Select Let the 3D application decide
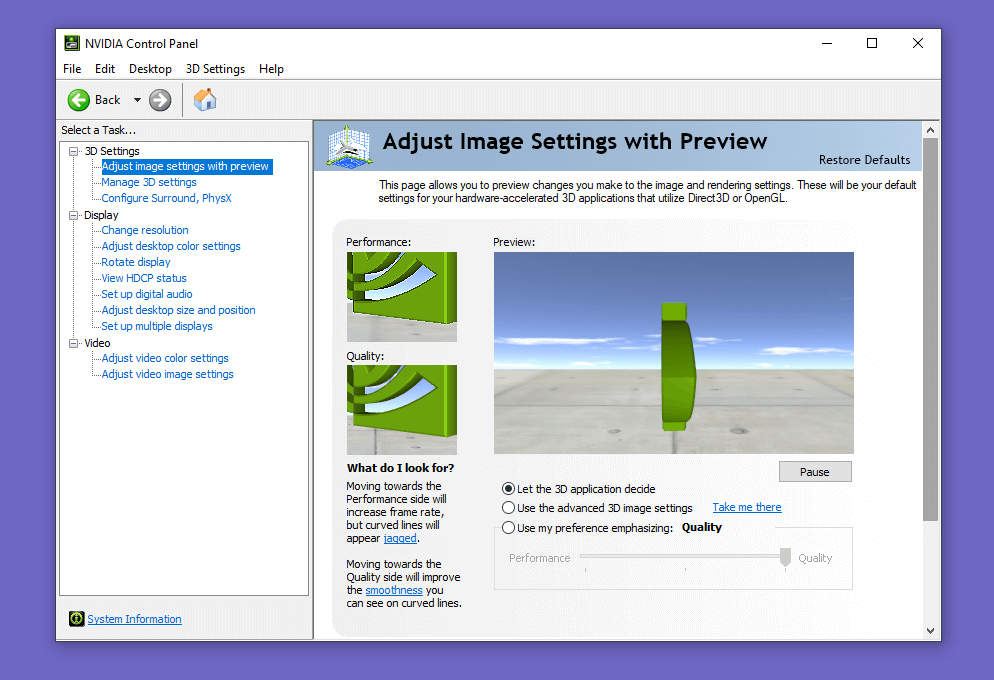This screenshot has width=994, height=680. pos(508,489)
